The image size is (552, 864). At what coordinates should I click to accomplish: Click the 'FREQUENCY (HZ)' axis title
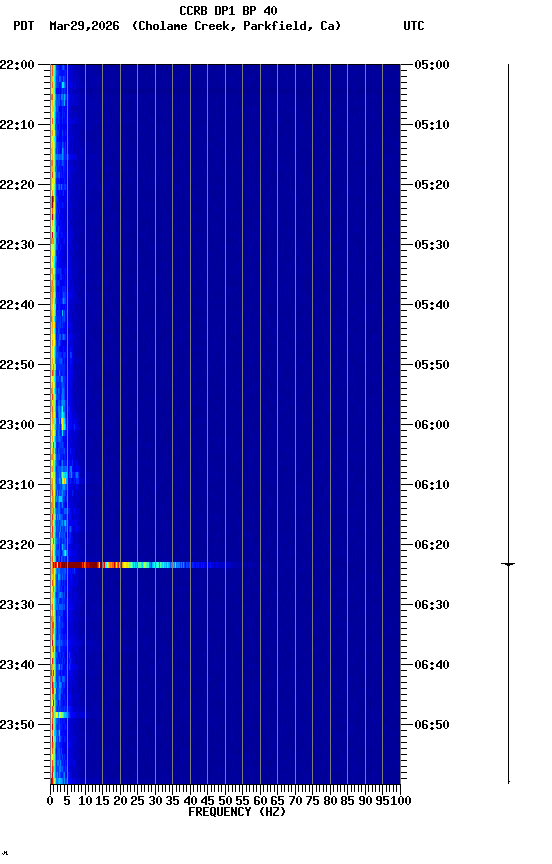click(237, 812)
